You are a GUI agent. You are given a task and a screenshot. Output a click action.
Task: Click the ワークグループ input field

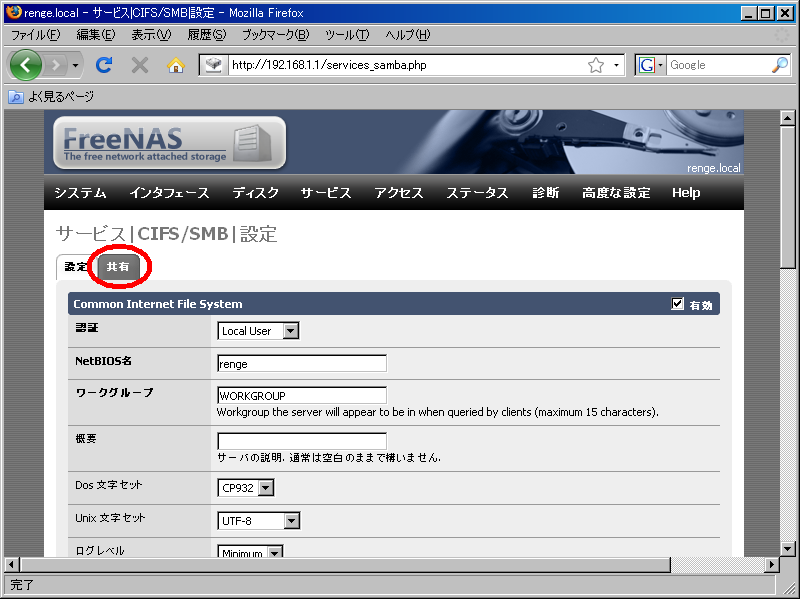pos(302,395)
